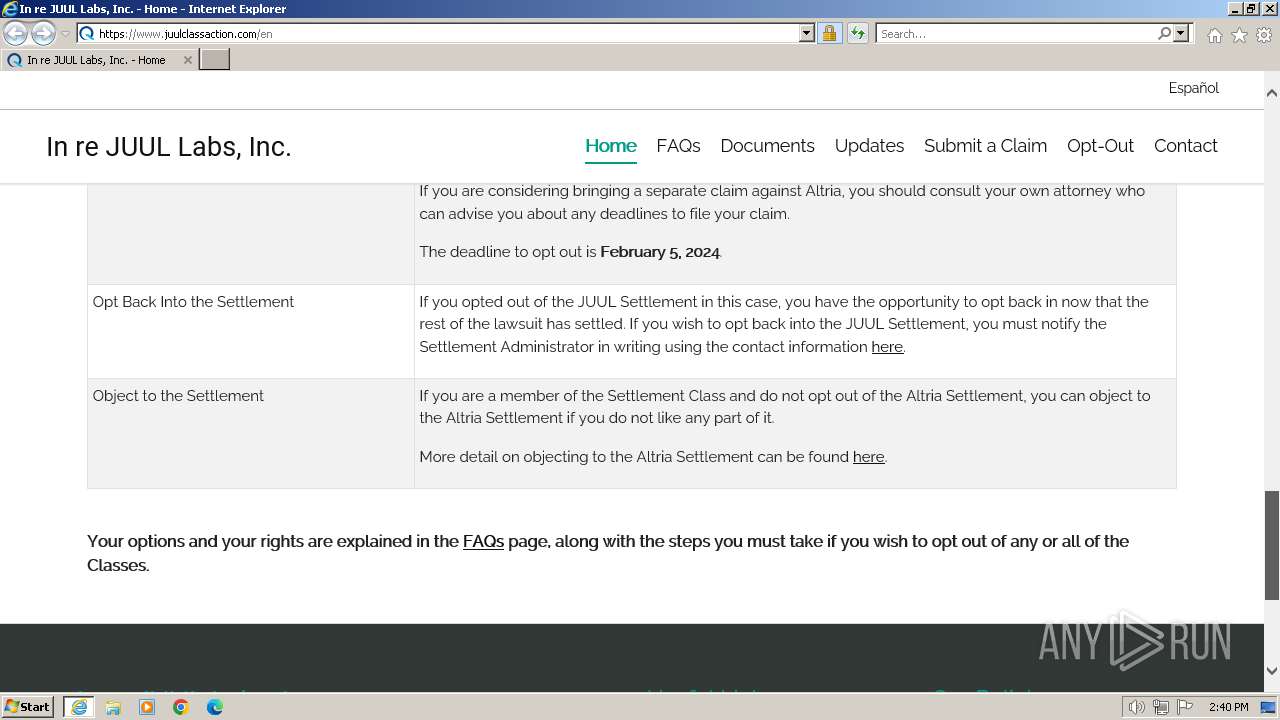This screenshot has height=720, width=1280.
Task: Open a new blank tab
Action: coord(215,60)
